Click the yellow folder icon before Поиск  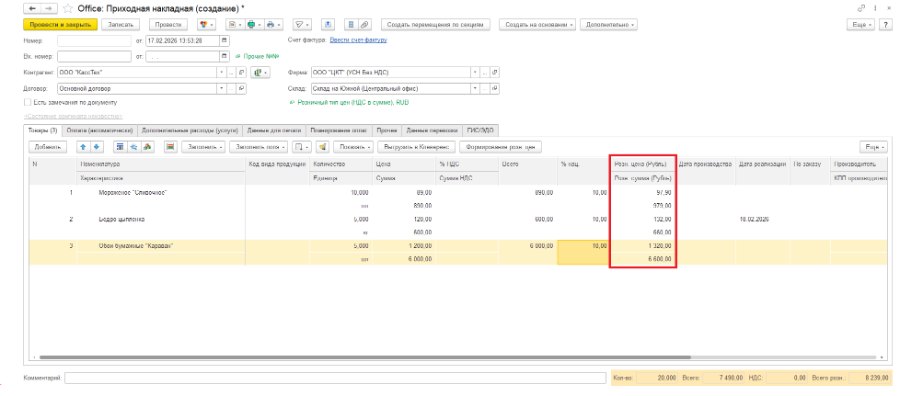tap(322, 147)
